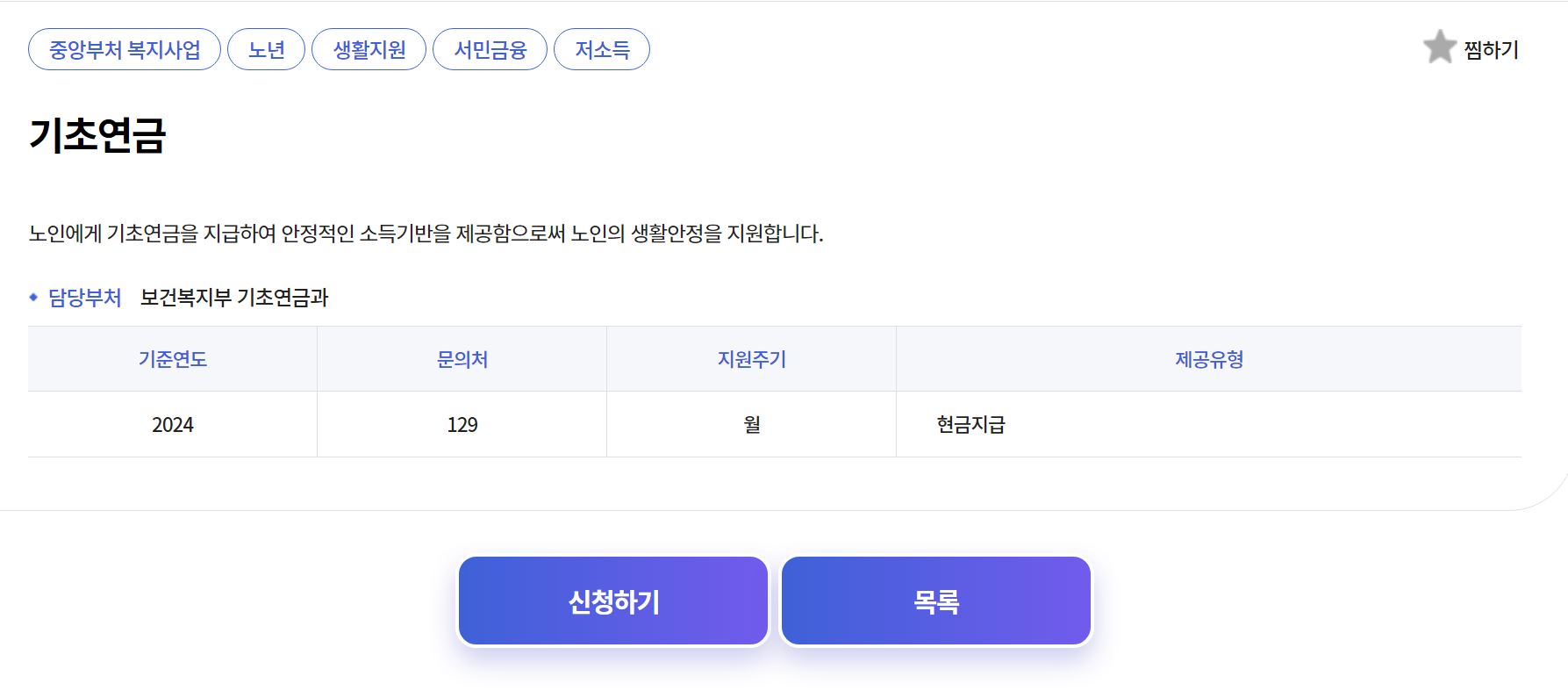Select the 서민금융 category tag
1568x698 pixels.
point(489,49)
